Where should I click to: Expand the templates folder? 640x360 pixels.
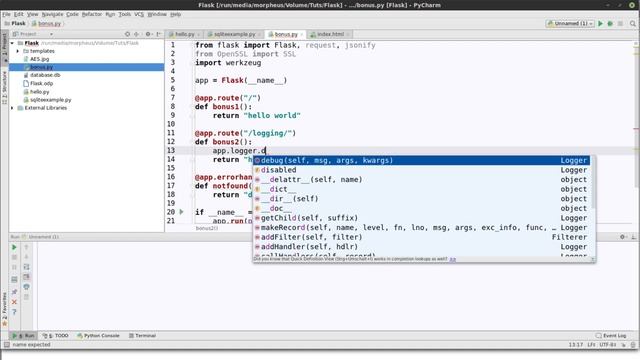18,51
